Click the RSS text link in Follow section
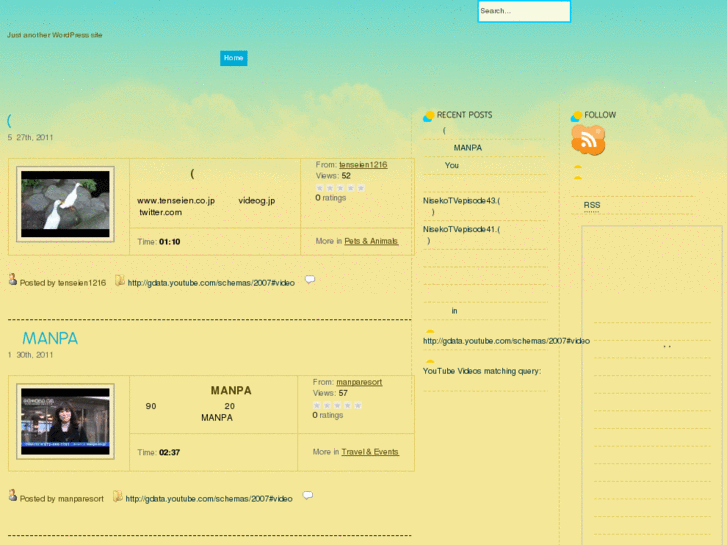727x545 pixels. [592, 205]
